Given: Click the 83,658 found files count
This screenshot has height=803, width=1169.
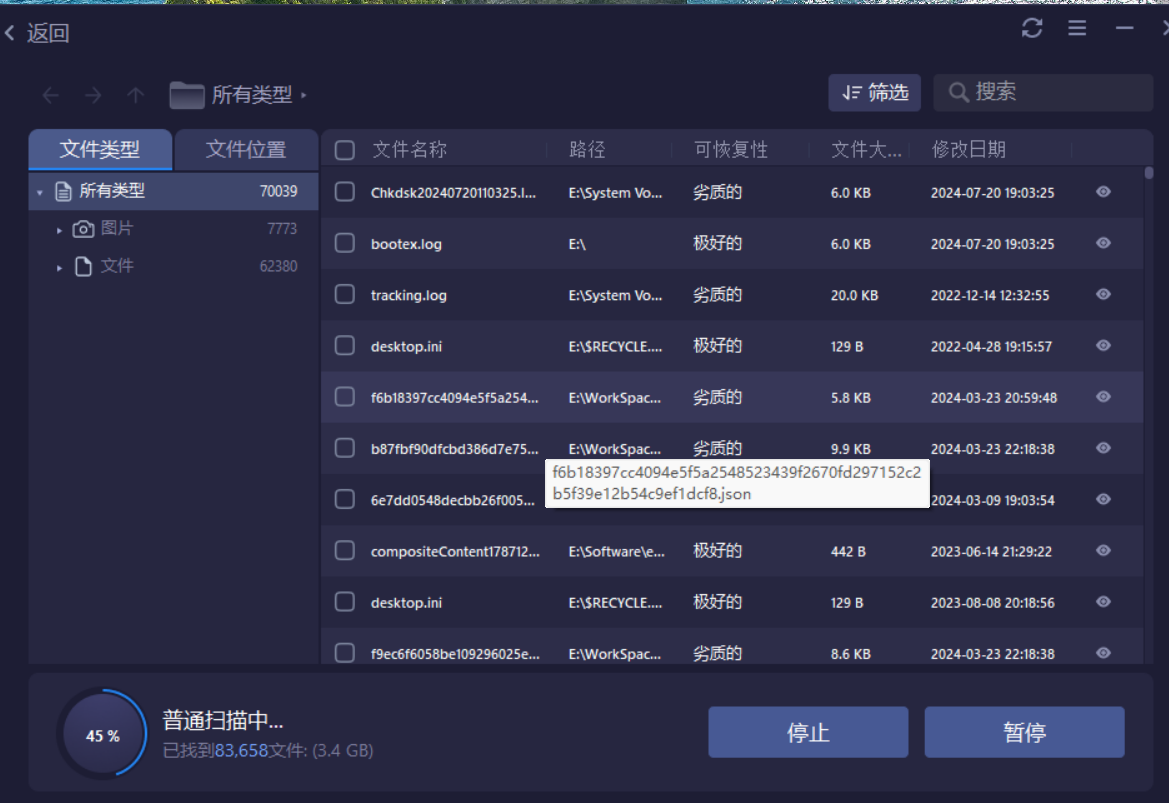Looking at the screenshot, I should (x=241, y=751).
